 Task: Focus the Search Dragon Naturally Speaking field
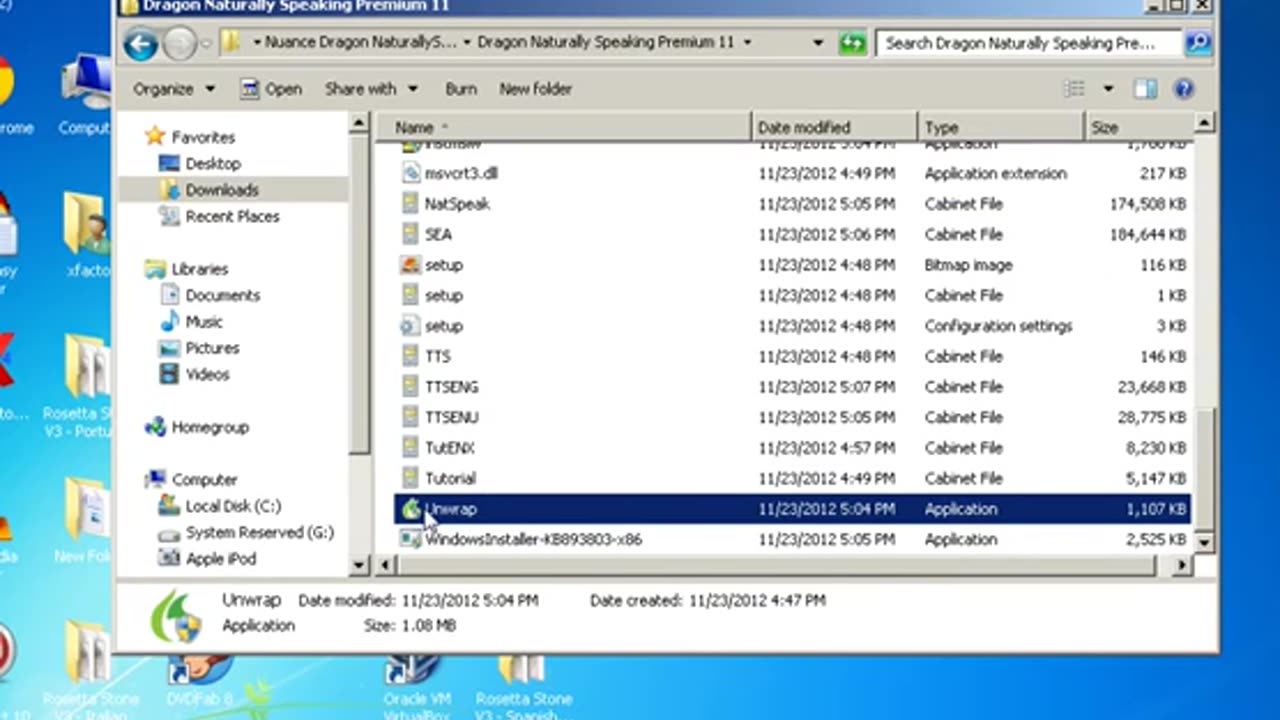click(1030, 43)
